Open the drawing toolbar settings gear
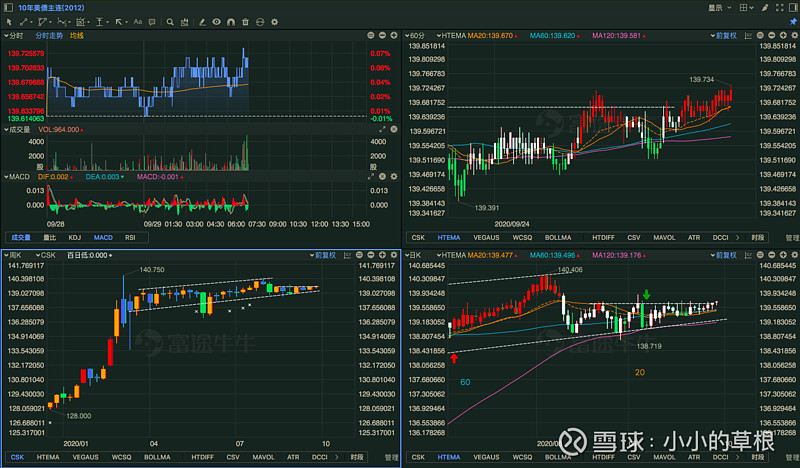 [x=274, y=22]
